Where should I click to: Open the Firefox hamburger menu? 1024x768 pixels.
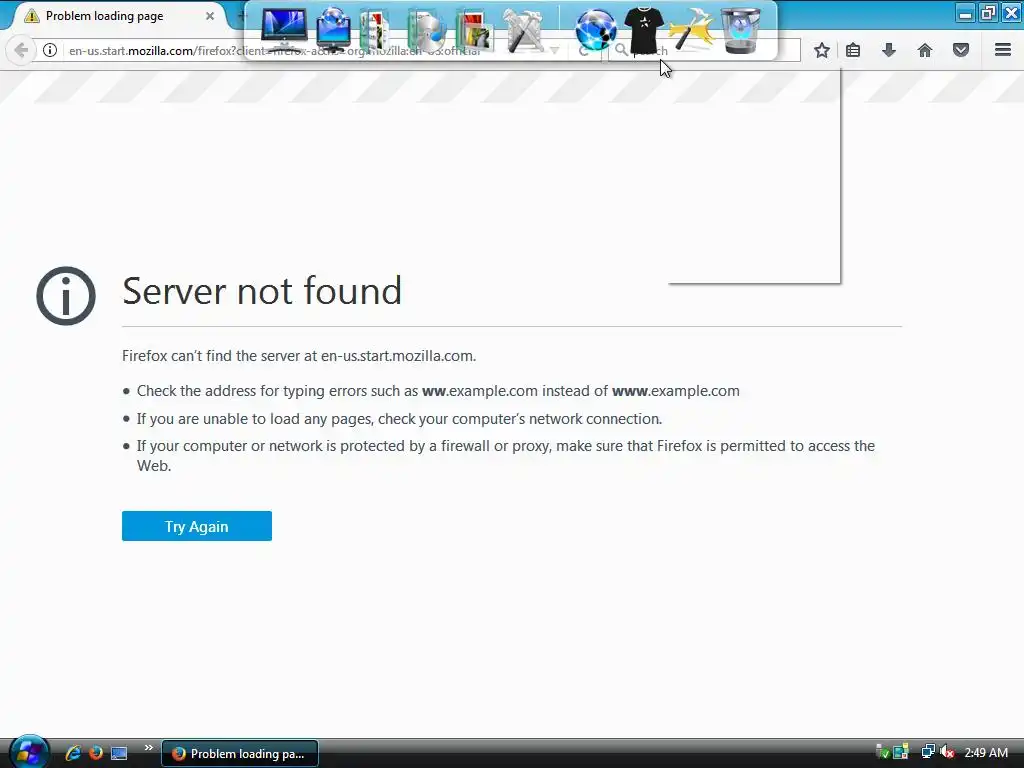tap(1003, 50)
